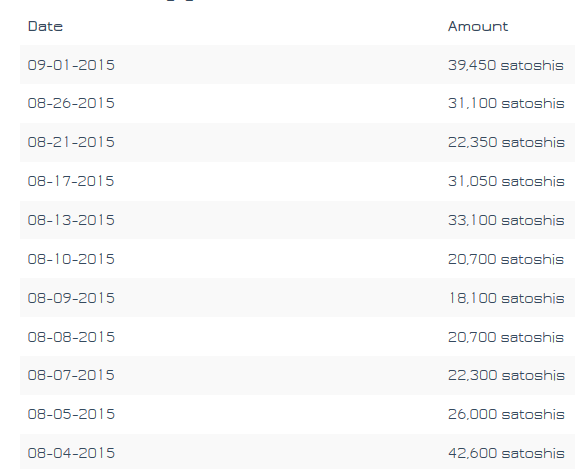Image resolution: width=575 pixels, height=469 pixels.
Task: Select the 08-05-2015 row date
Action: (71, 414)
